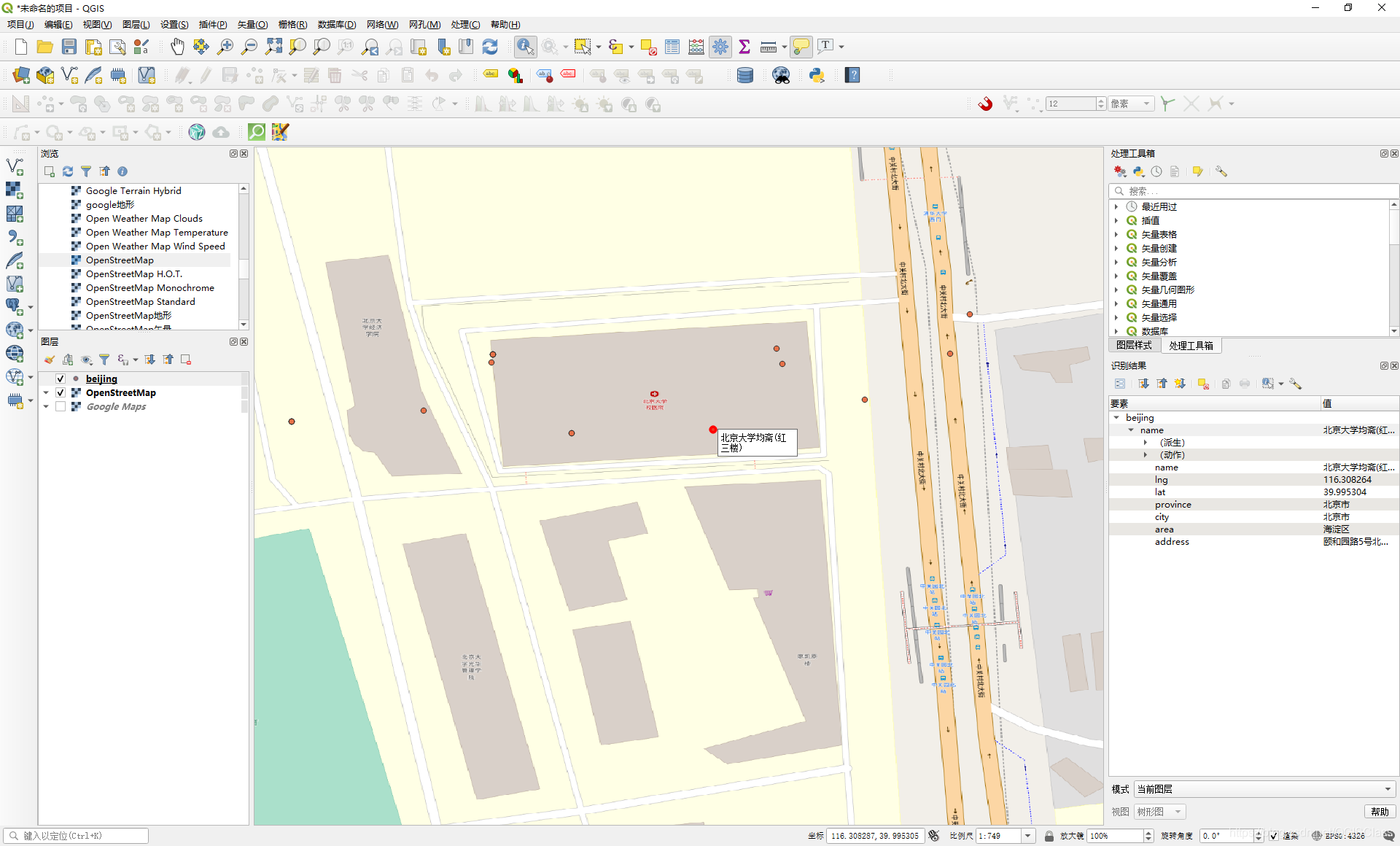The width and height of the screenshot is (1400, 846).
Task: Click the Browser panel vertical scrollbar
Action: coord(244,255)
